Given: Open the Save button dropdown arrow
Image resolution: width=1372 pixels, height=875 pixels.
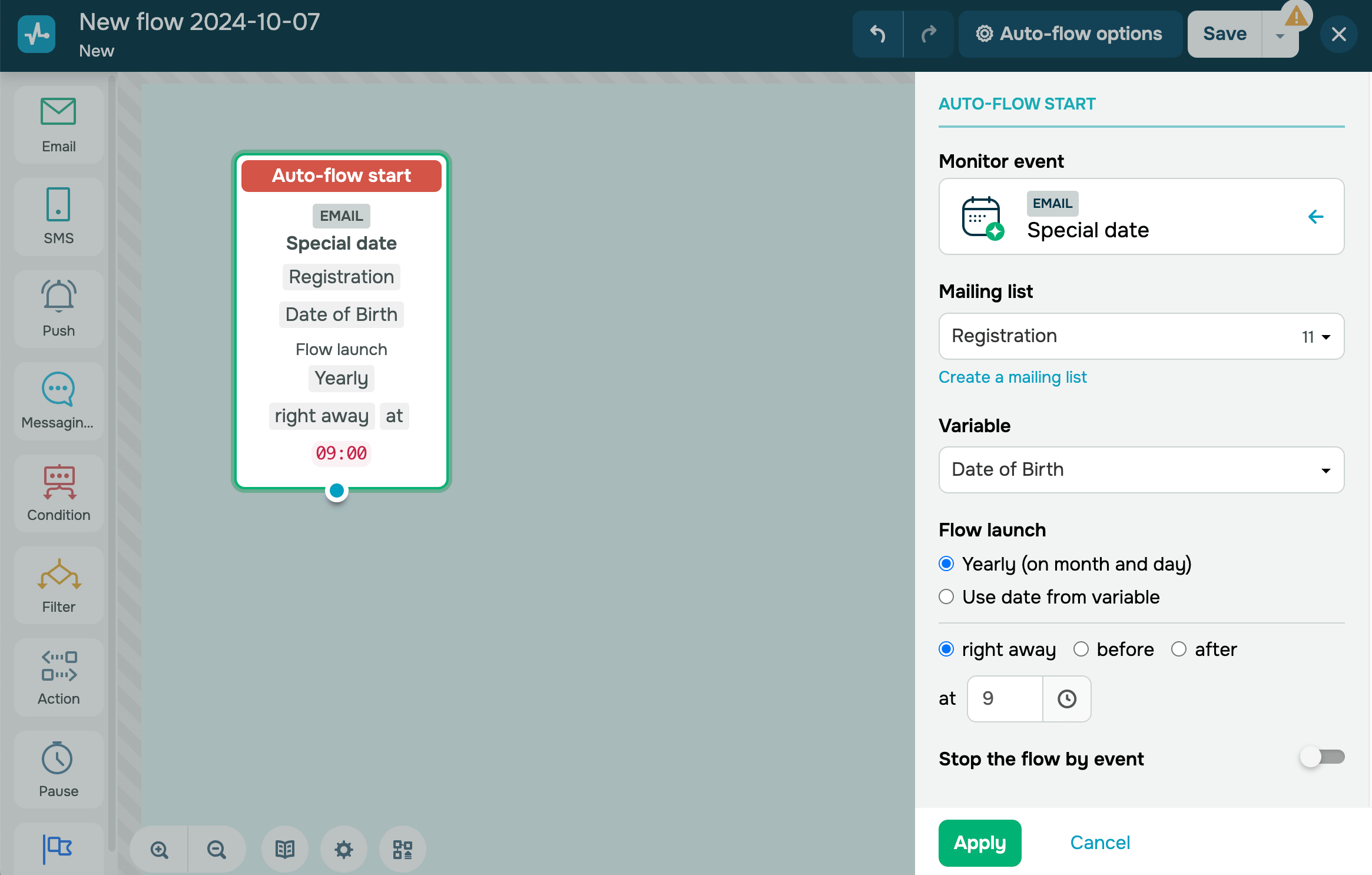Looking at the screenshot, I should pyautogui.click(x=1279, y=35).
